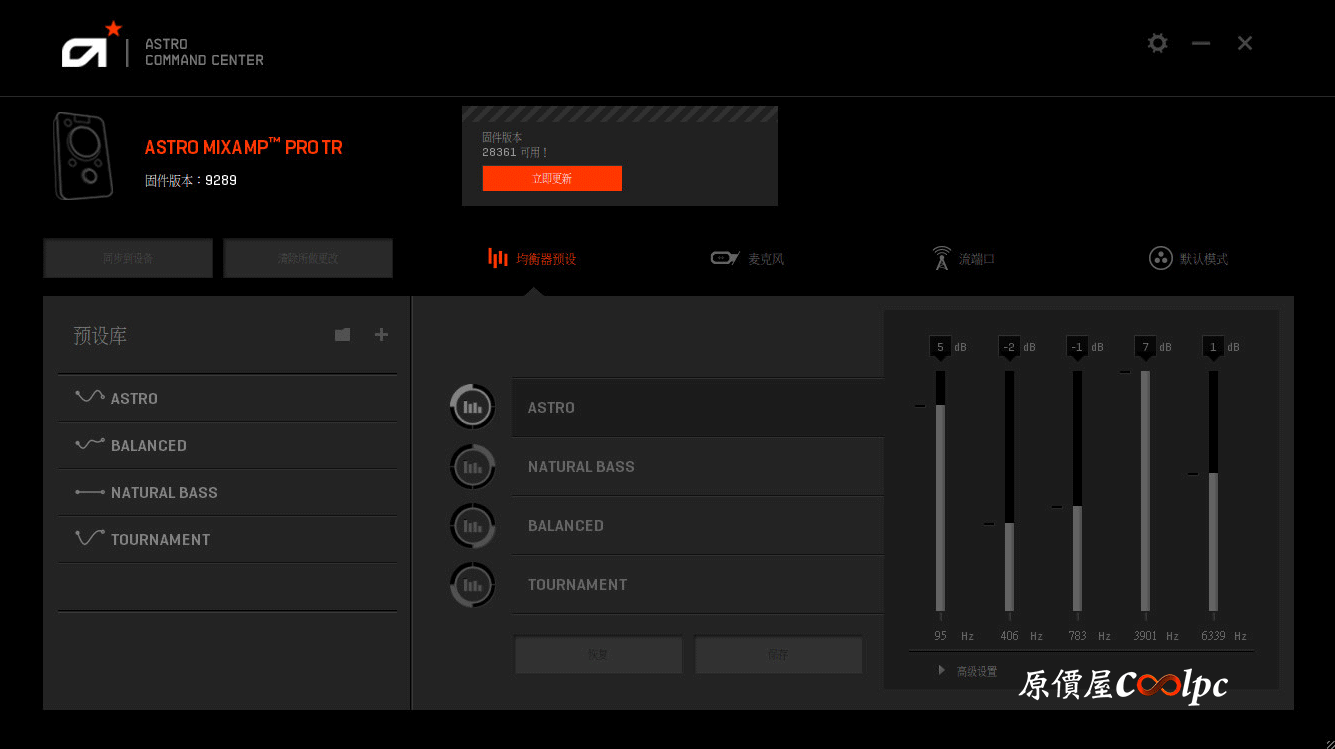The height and width of the screenshot is (749, 1335).
Task: Click the "28361 可用!" firmware notice text
Action: click(515, 153)
